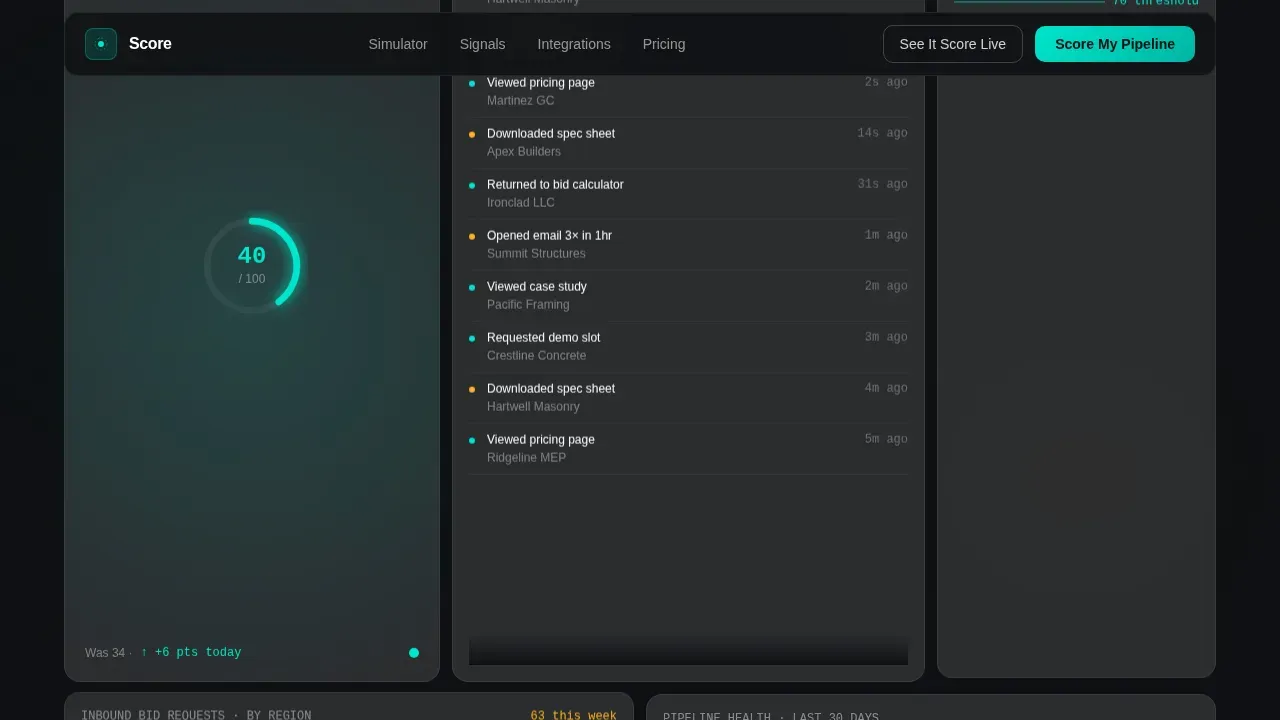Click the teal dot beside Martinez GC activity

[472, 84]
